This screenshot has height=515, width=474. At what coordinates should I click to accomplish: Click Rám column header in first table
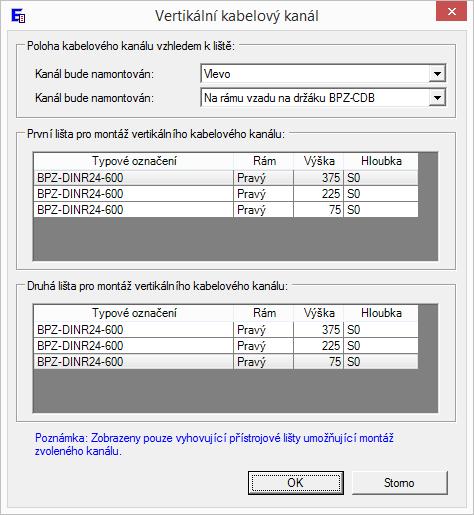click(264, 161)
